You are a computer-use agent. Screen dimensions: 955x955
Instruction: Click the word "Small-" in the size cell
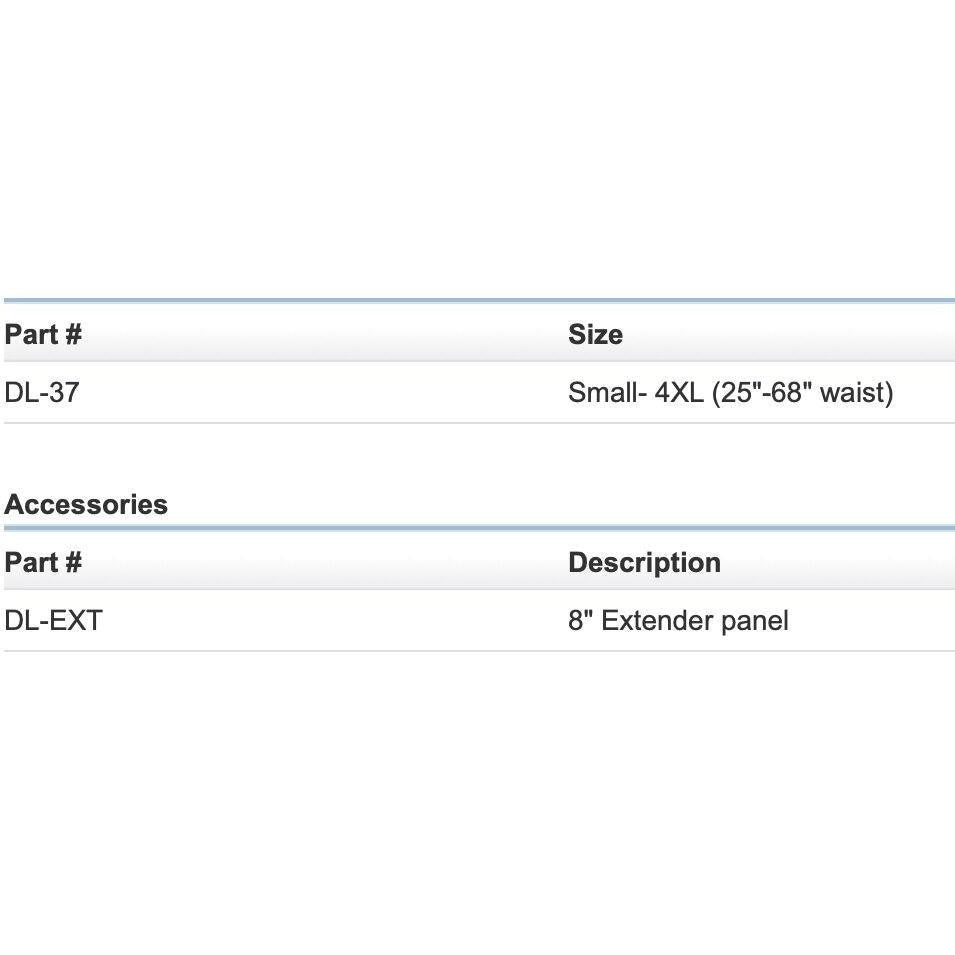pos(607,393)
